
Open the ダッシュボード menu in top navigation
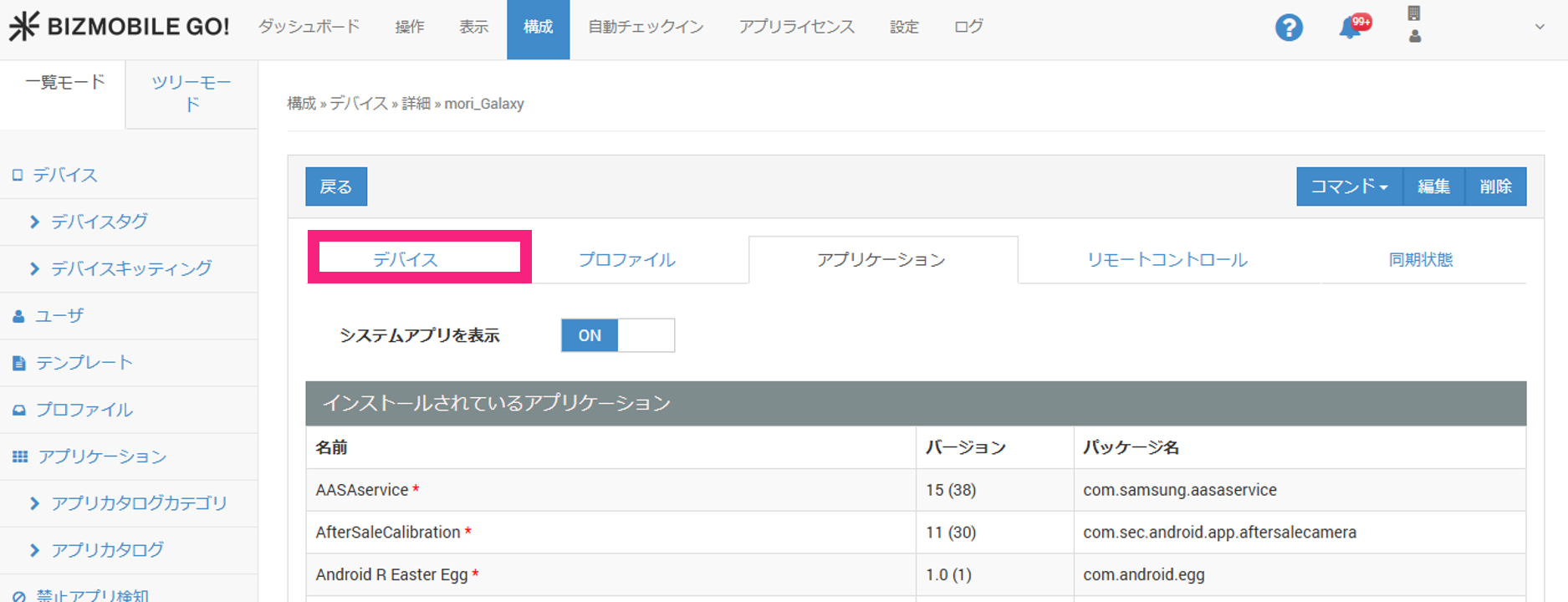pos(309,27)
